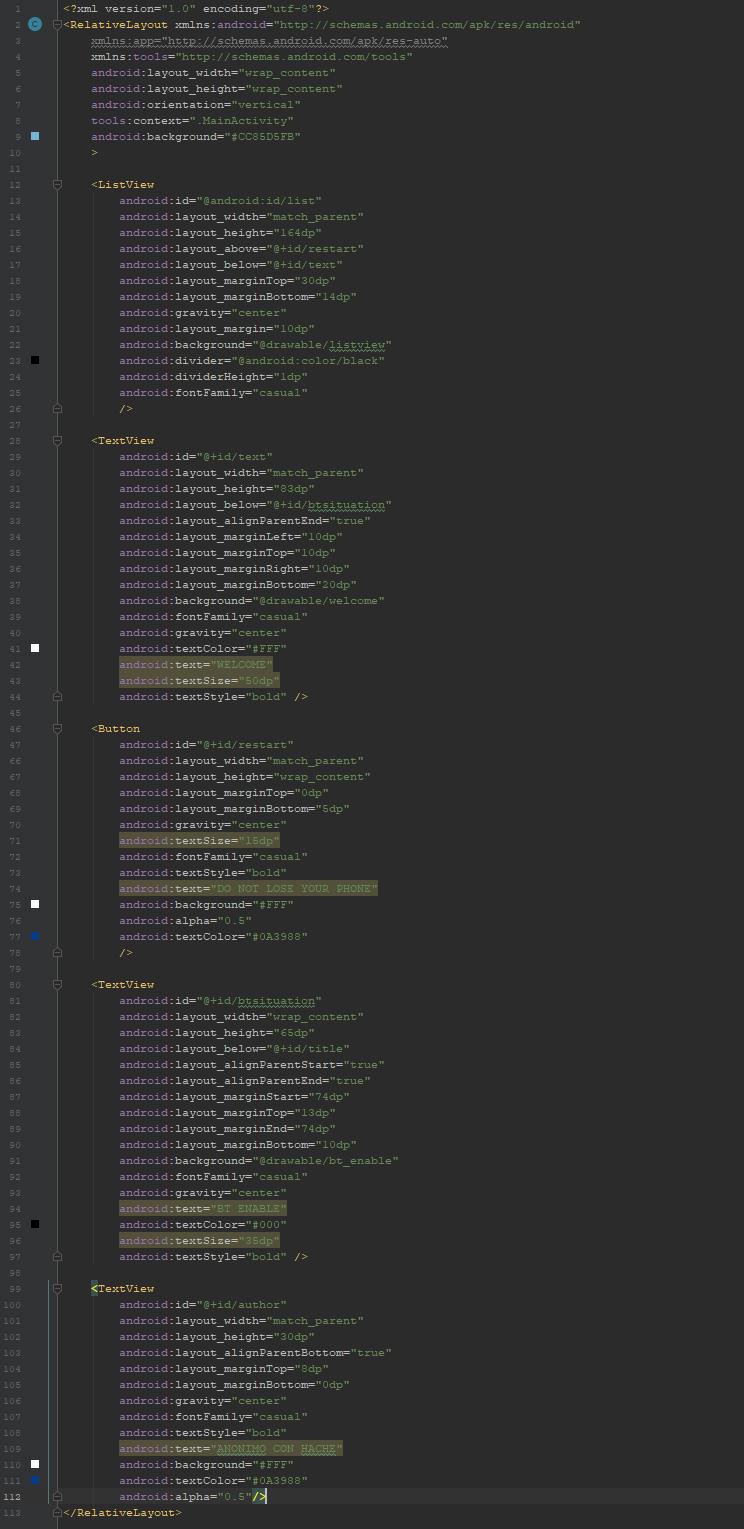
Task: Click the white background swatch of restart Button
Action: pyautogui.click(x=35, y=904)
